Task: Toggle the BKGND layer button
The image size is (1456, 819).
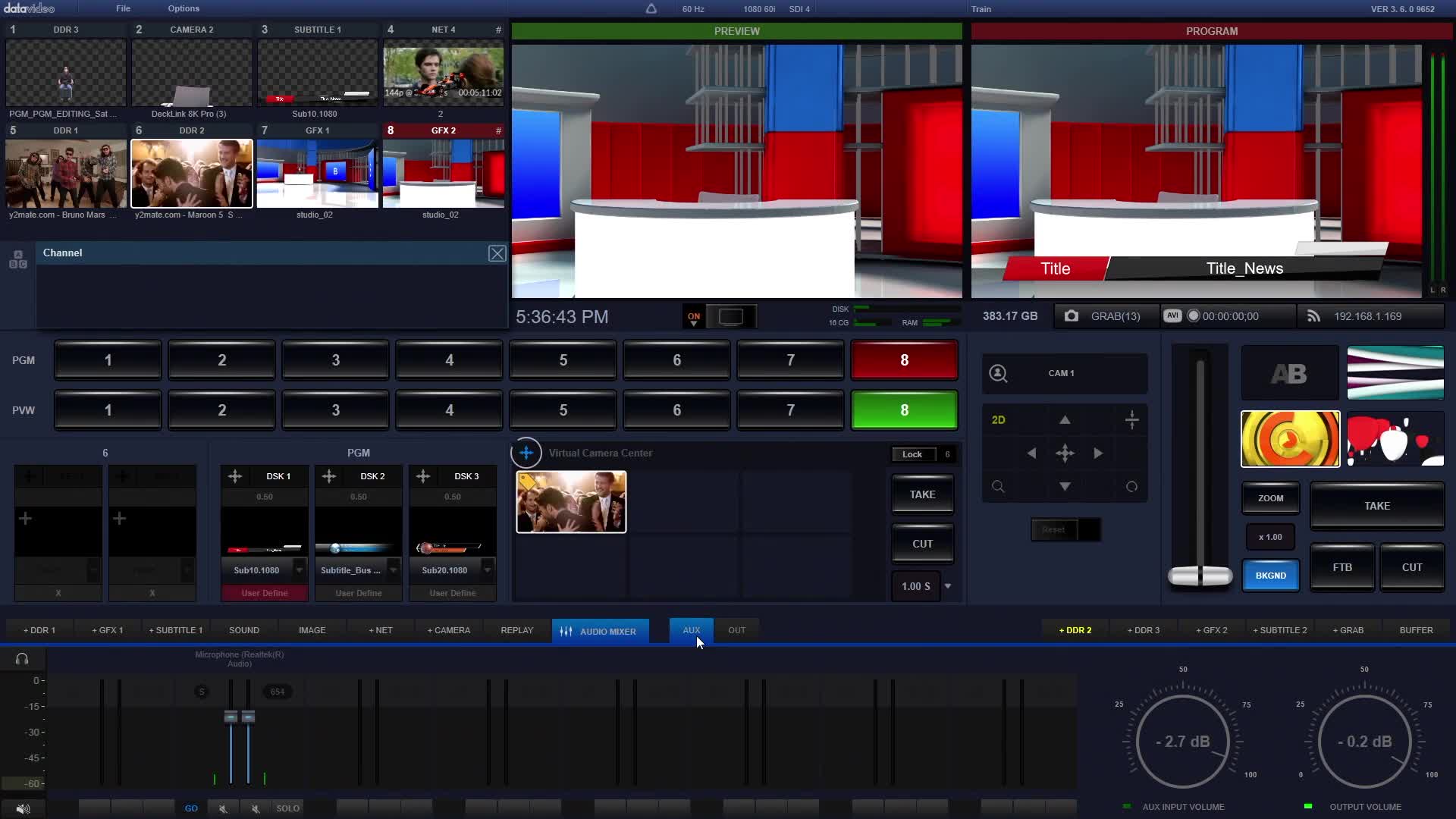Action: click(1270, 574)
